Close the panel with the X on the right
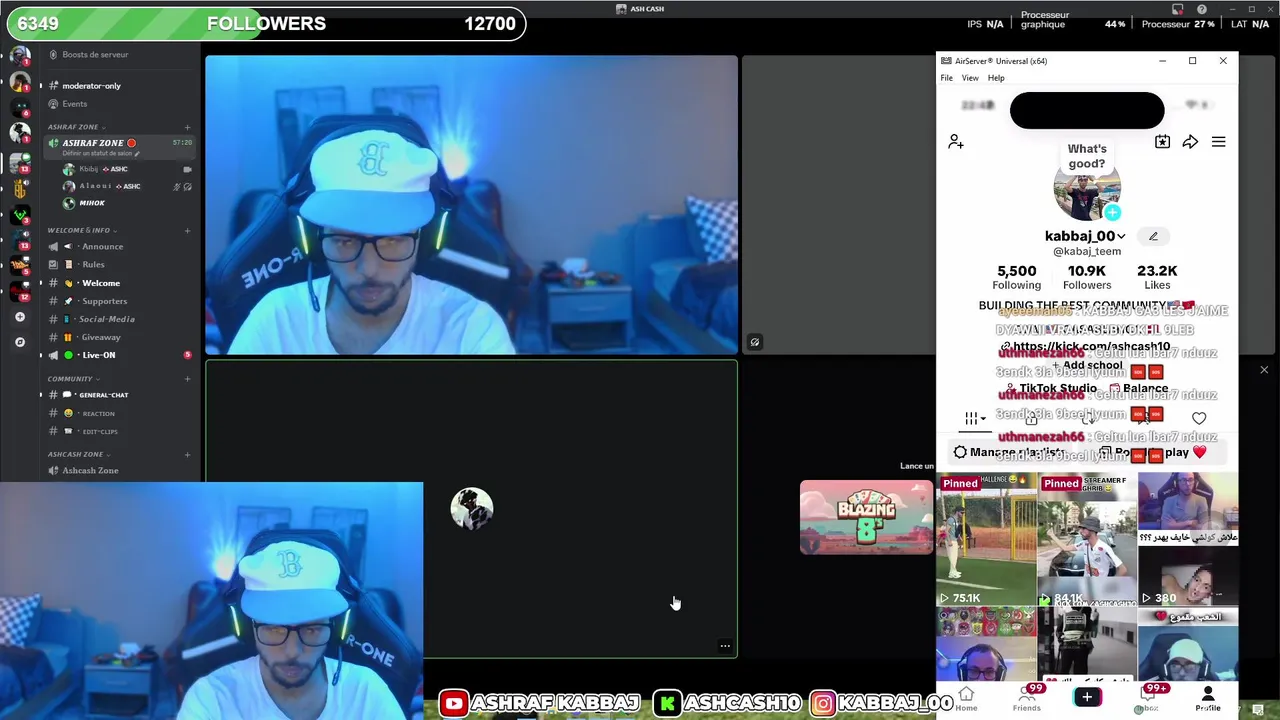 (x=1264, y=370)
